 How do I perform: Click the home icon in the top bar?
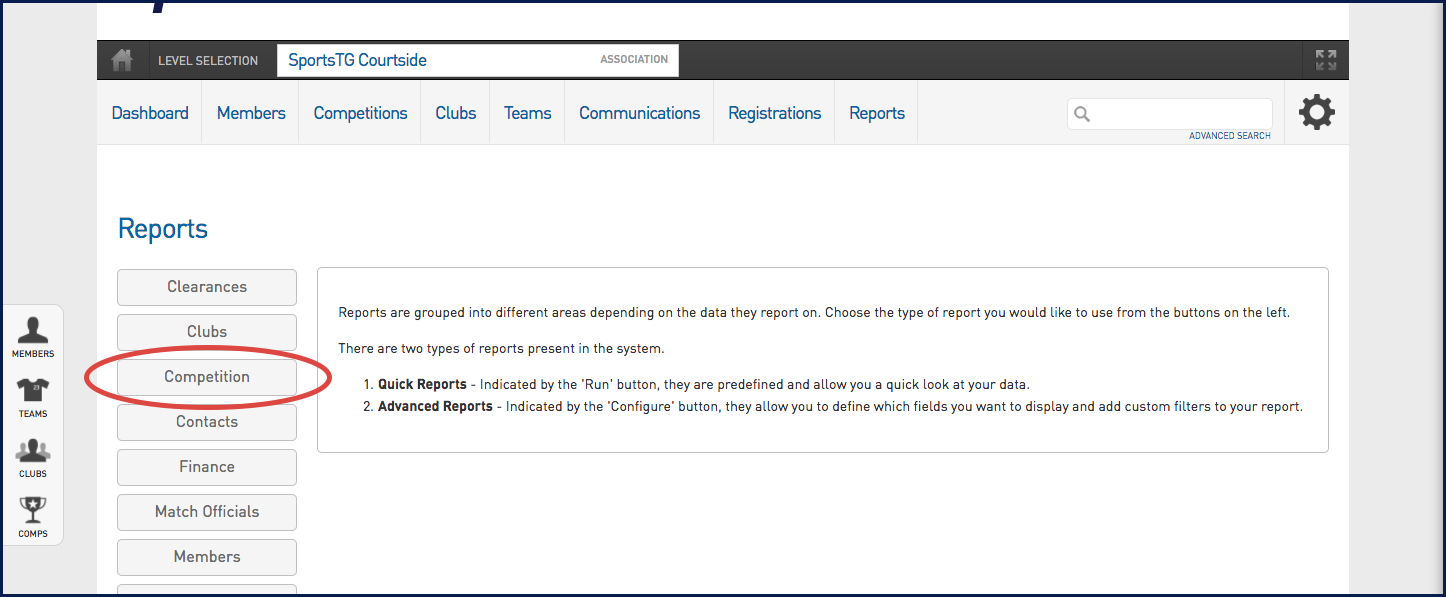click(x=122, y=60)
